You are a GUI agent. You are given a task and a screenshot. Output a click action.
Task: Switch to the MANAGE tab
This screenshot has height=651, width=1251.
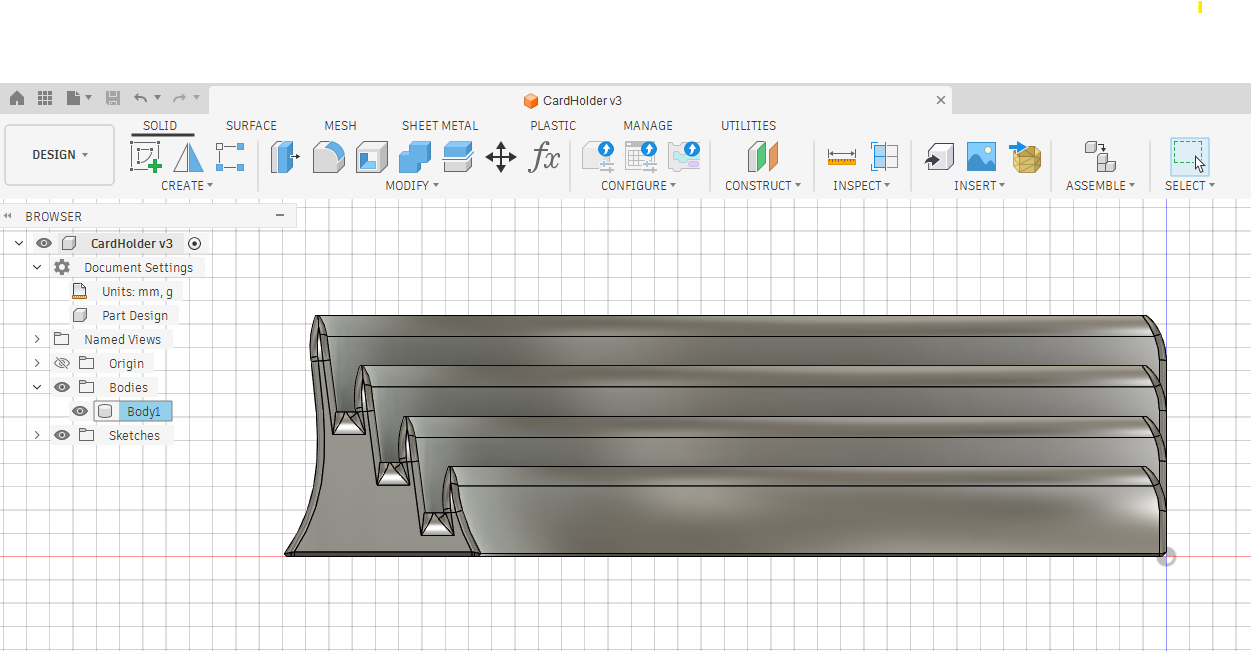pyautogui.click(x=648, y=126)
